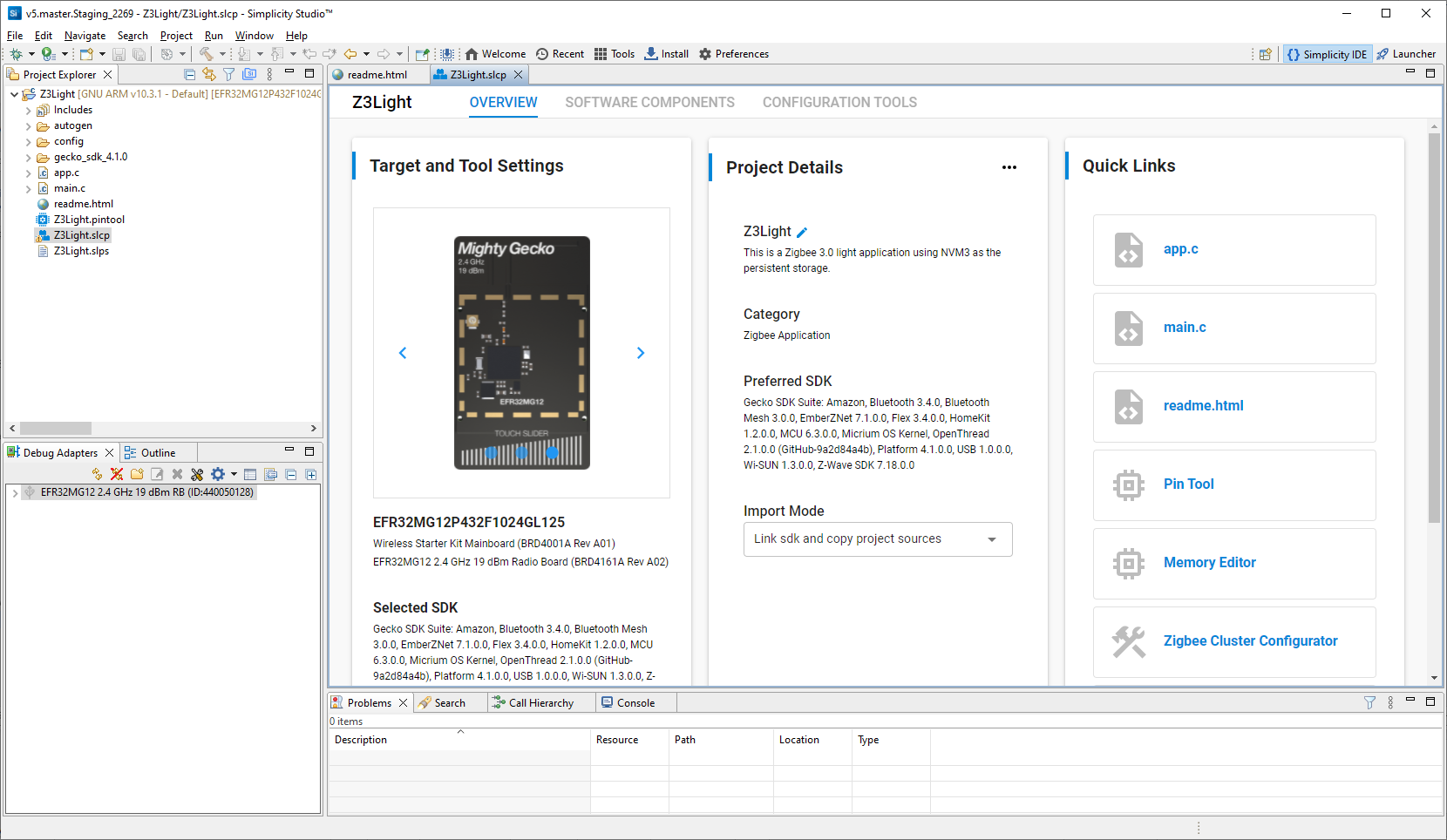
Task: Switch to the Software Components tab
Action: [x=649, y=103]
